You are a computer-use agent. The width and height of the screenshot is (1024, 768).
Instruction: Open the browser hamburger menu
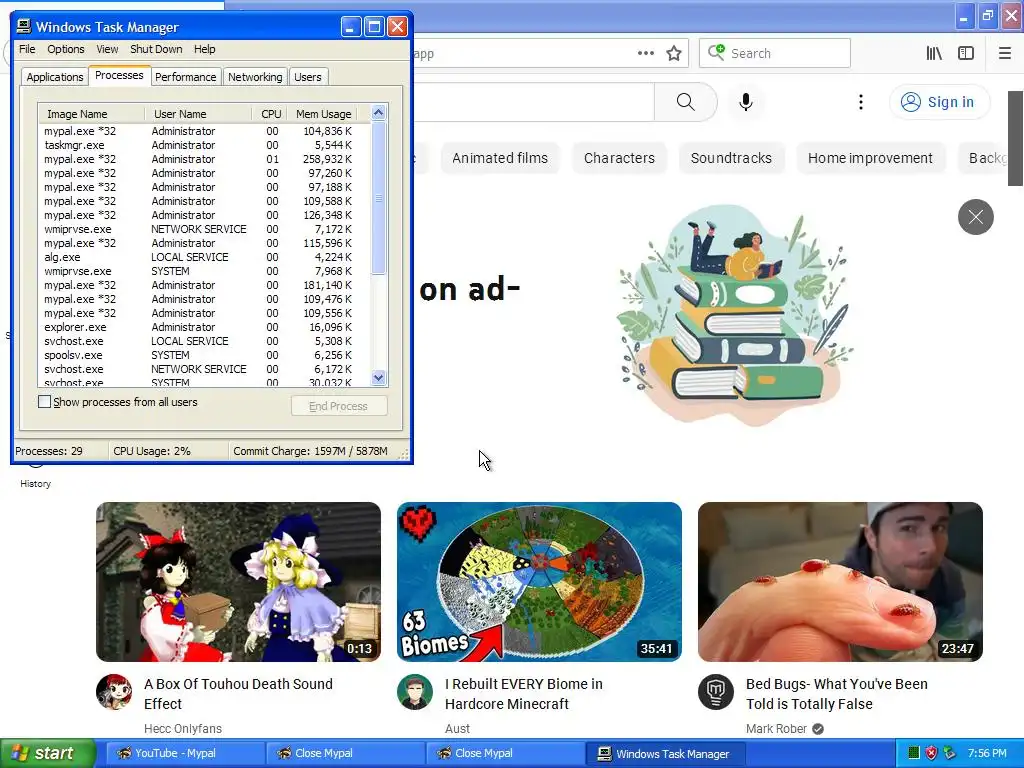pyautogui.click(x=1005, y=54)
